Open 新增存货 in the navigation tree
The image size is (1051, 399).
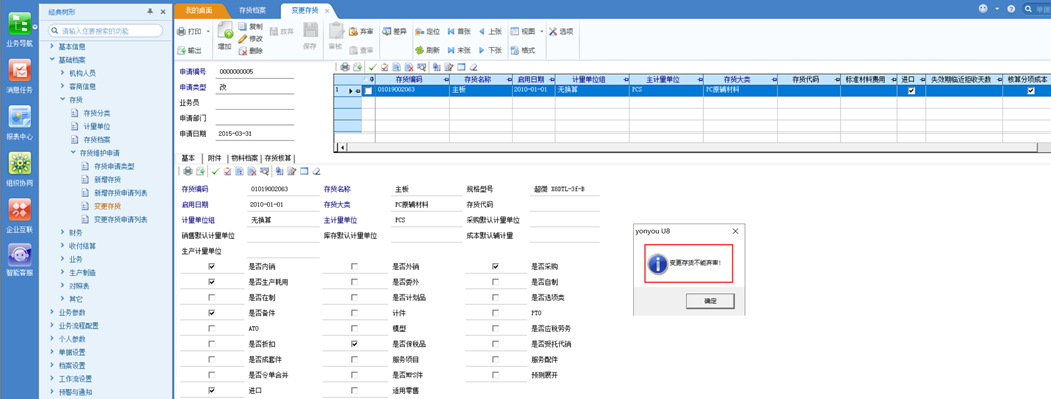pyautogui.click(x=107, y=180)
